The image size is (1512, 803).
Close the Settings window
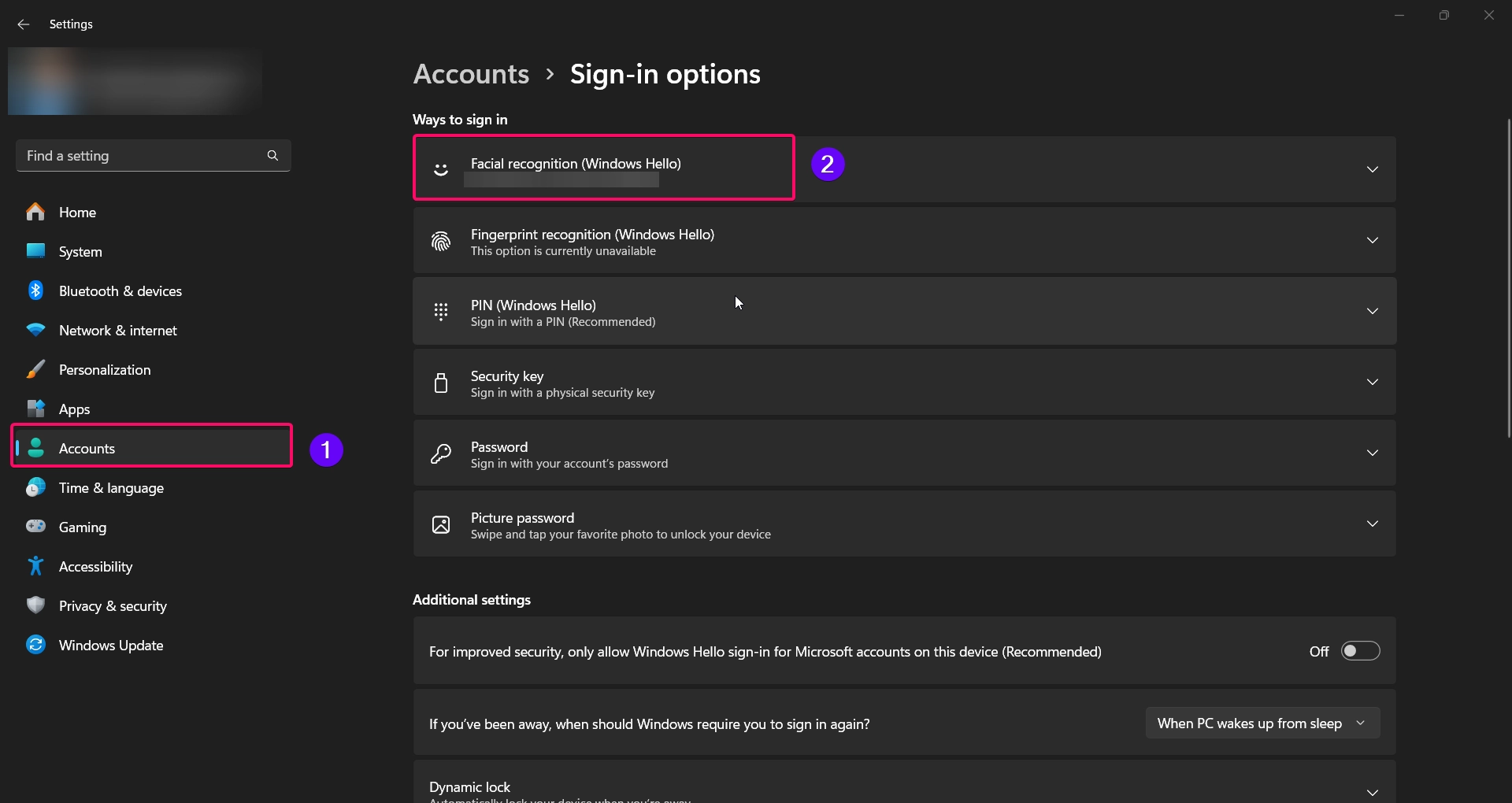point(1489,15)
